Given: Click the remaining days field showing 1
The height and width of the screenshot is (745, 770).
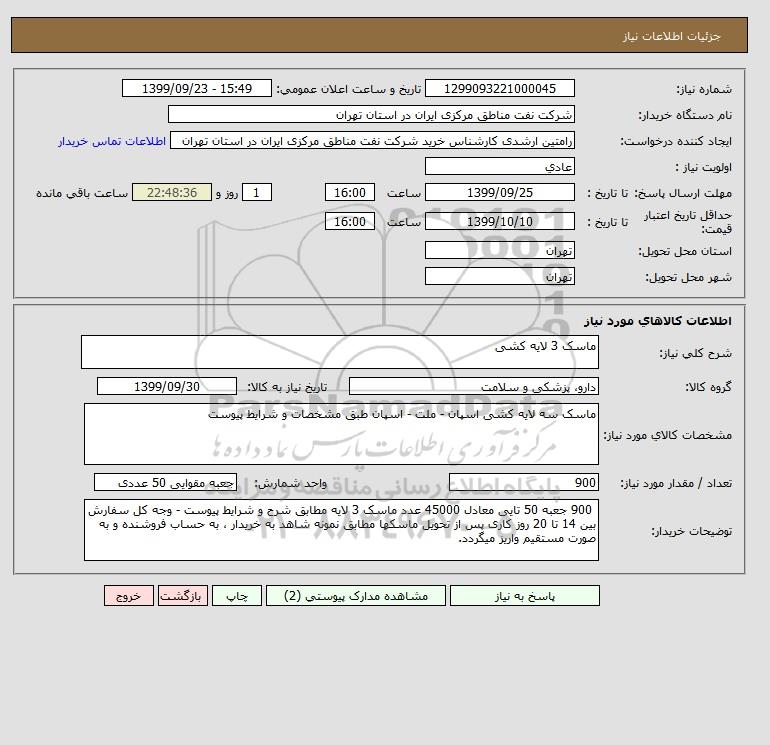Looking at the screenshot, I should [x=257, y=193].
